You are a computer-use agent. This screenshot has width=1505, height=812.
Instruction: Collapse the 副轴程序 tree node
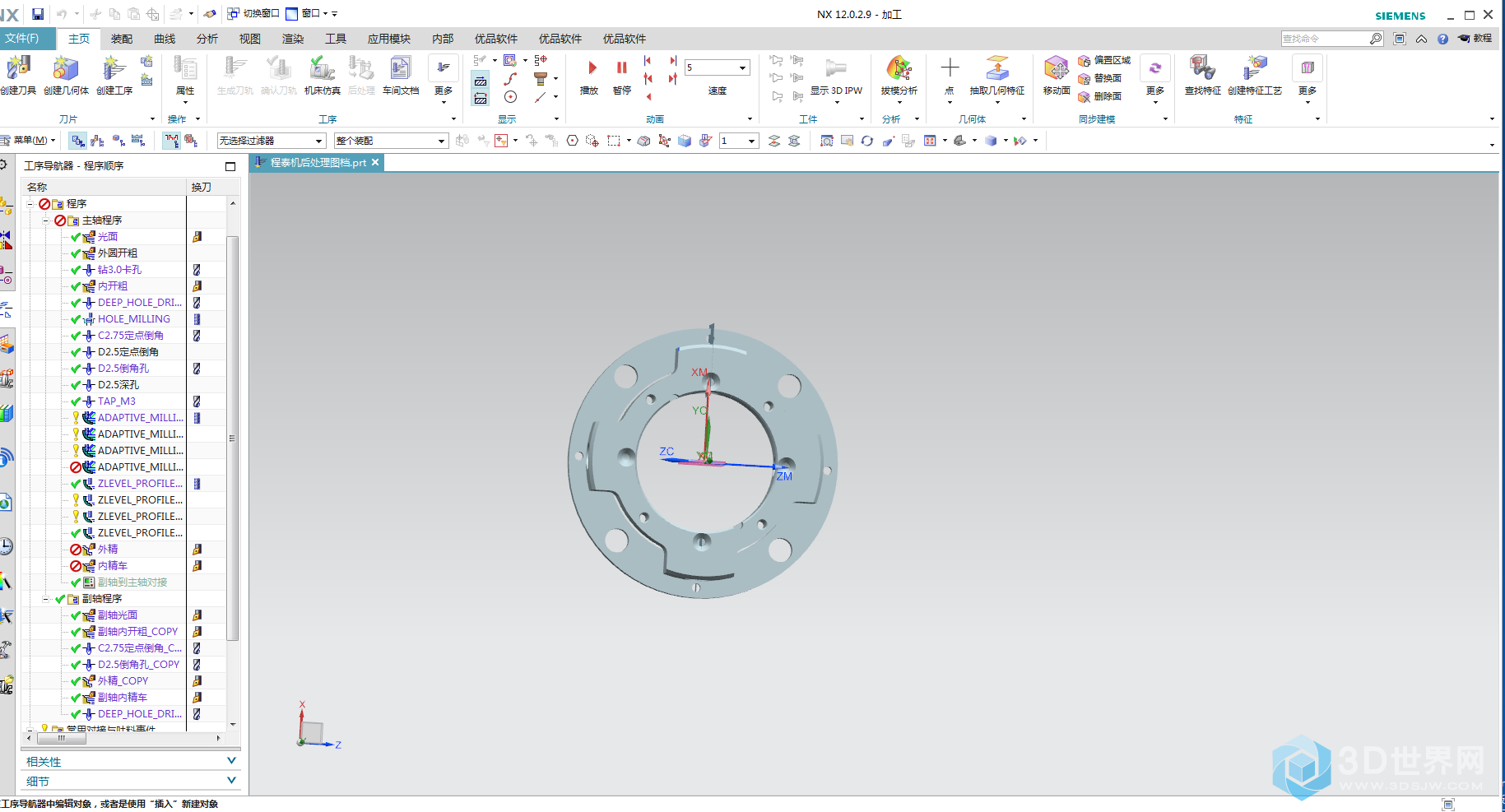click(x=46, y=598)
